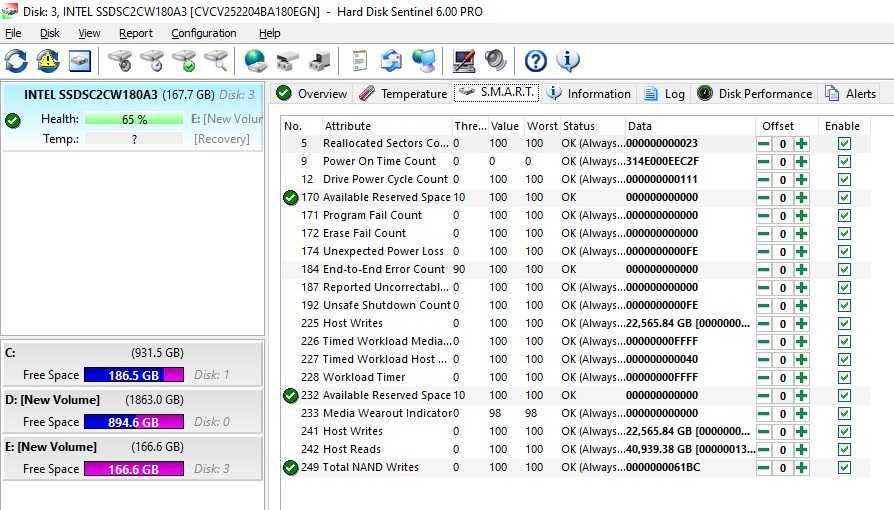894x510 pixels.
Task: Increase offset for Reallocated Sectors Count
Action: tap(802, 144)
